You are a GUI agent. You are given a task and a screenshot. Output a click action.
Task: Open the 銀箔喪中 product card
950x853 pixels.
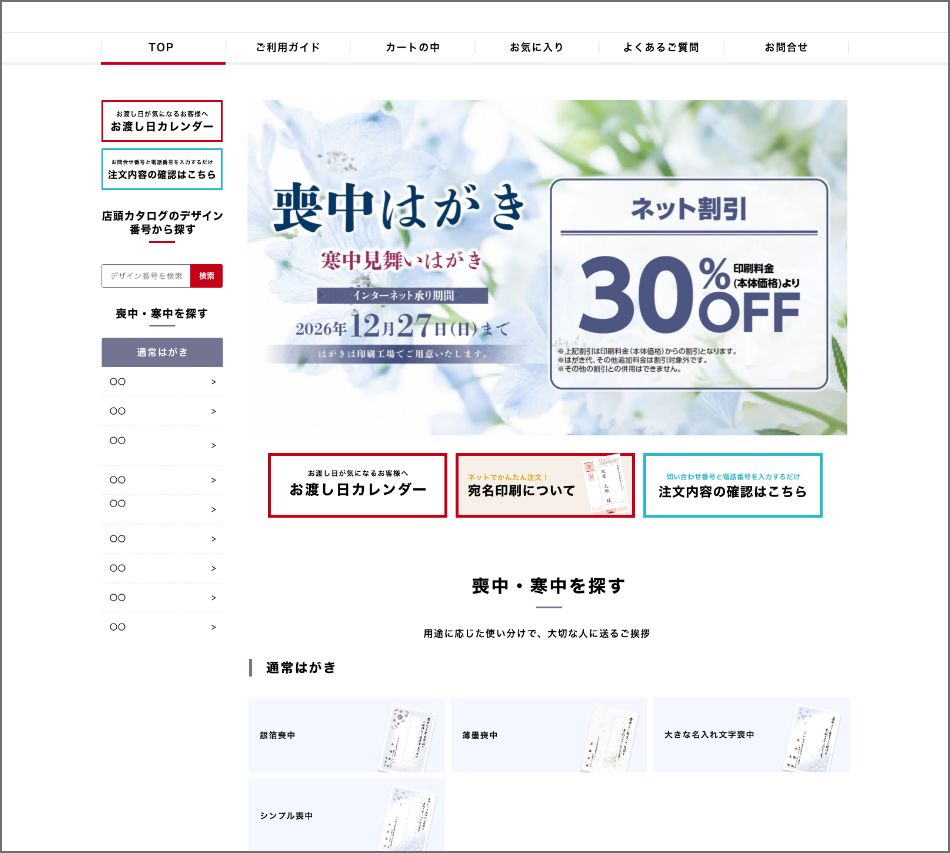coord(347,735)
